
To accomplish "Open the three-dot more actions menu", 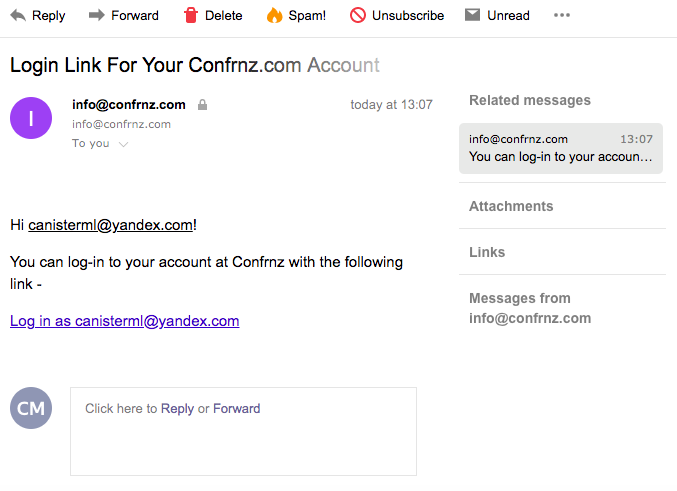I will tap(562, 15).
